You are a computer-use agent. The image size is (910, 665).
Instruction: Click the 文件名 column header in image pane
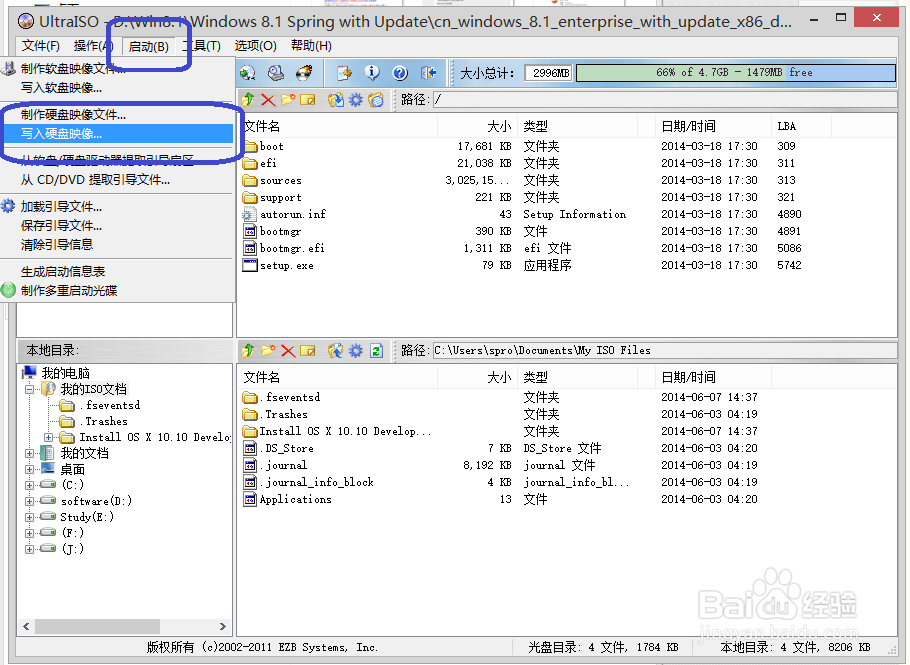click(337, 127)
